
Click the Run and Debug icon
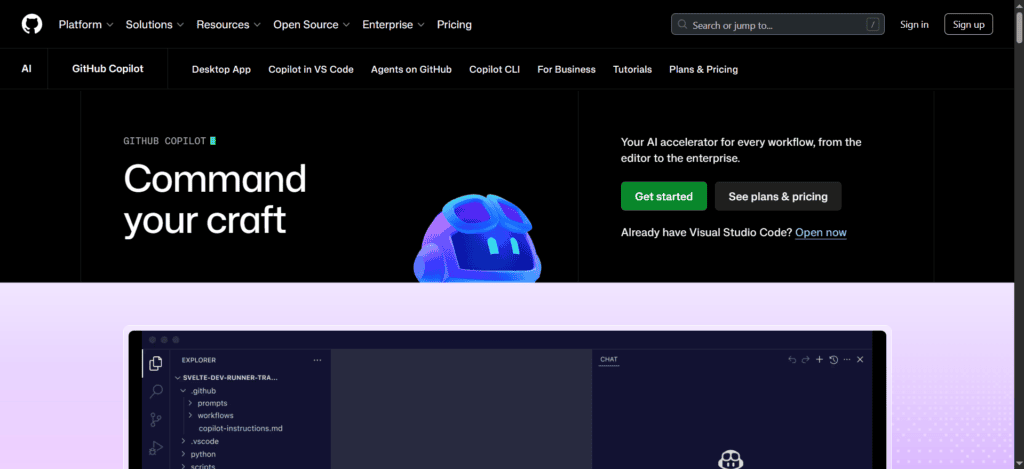coord(156,448)
